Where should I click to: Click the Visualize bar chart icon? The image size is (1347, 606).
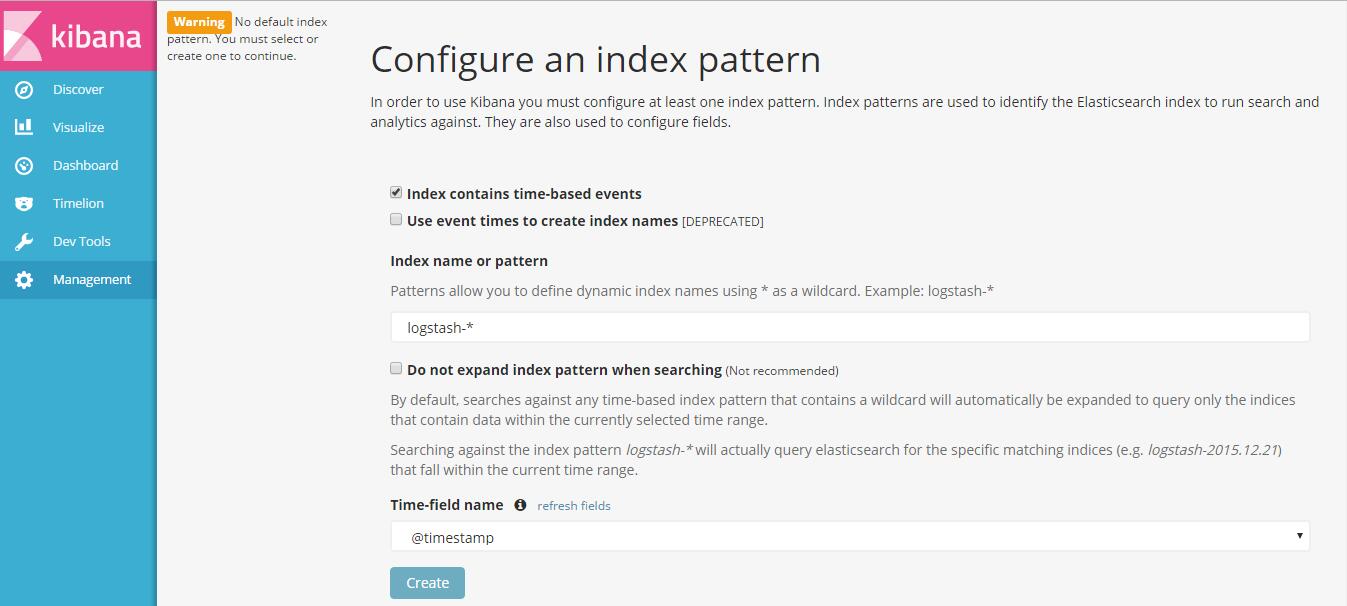point(24,128)
